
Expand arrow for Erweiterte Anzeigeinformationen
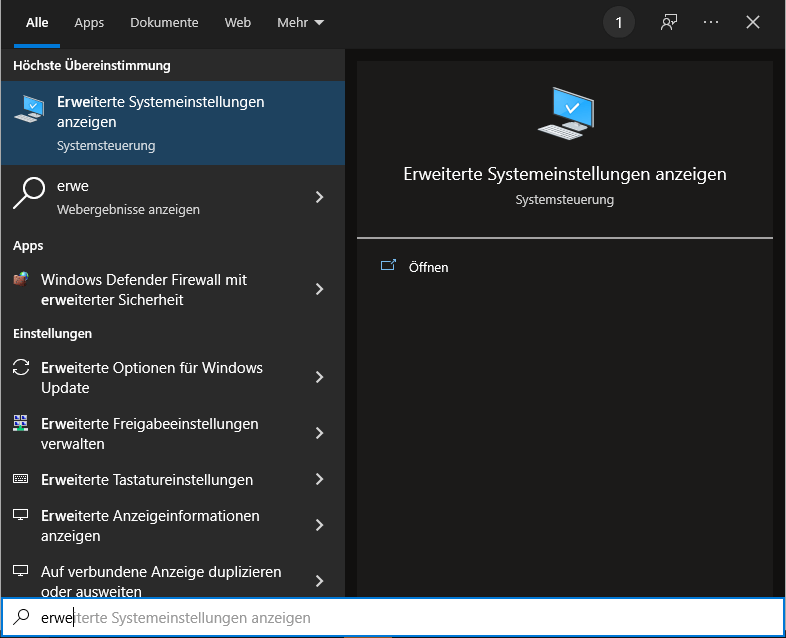tap(319, 525)
